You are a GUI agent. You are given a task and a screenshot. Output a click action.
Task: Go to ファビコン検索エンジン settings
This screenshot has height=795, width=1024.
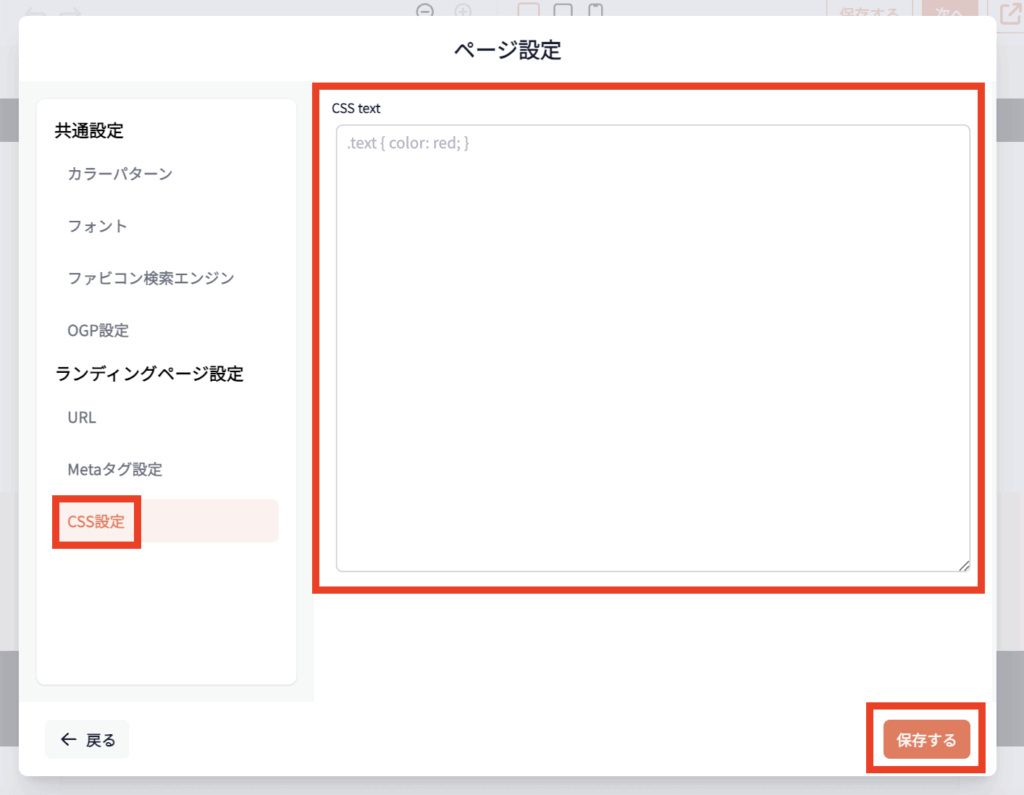(x=151, y=278)
